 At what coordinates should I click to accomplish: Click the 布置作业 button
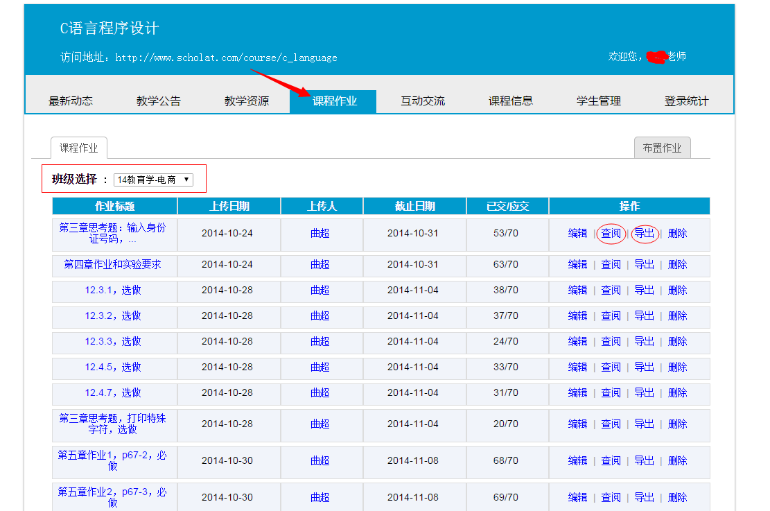pos(662,148)
